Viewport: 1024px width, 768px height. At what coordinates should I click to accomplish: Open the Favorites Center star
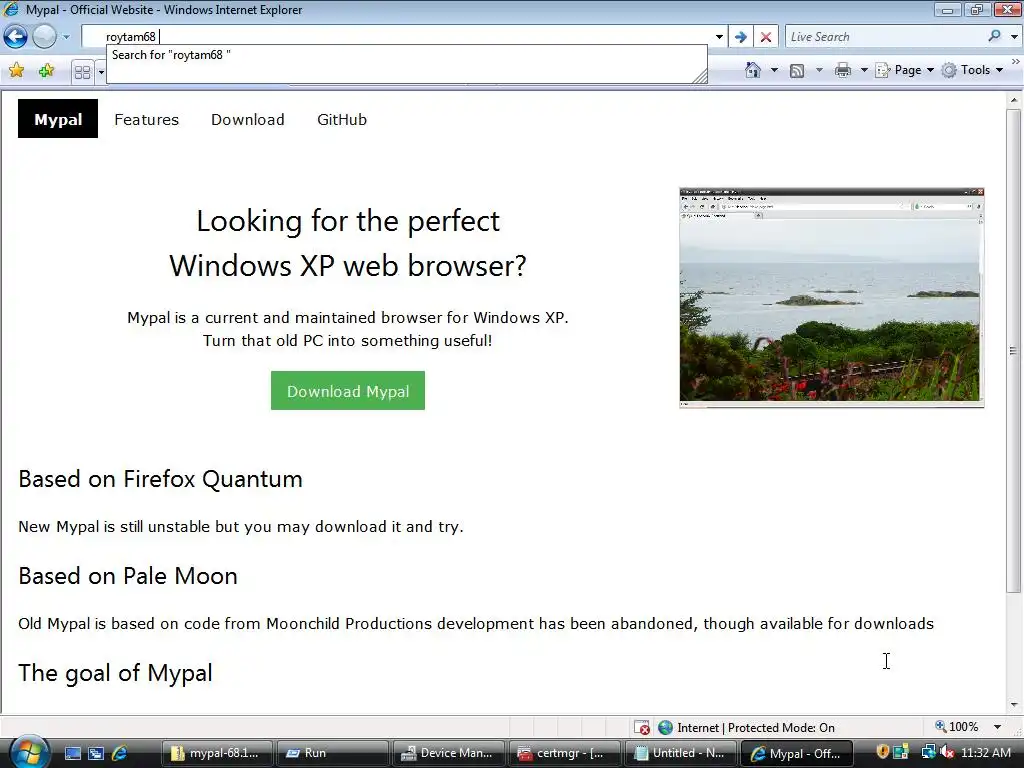[x=16, y=70]
